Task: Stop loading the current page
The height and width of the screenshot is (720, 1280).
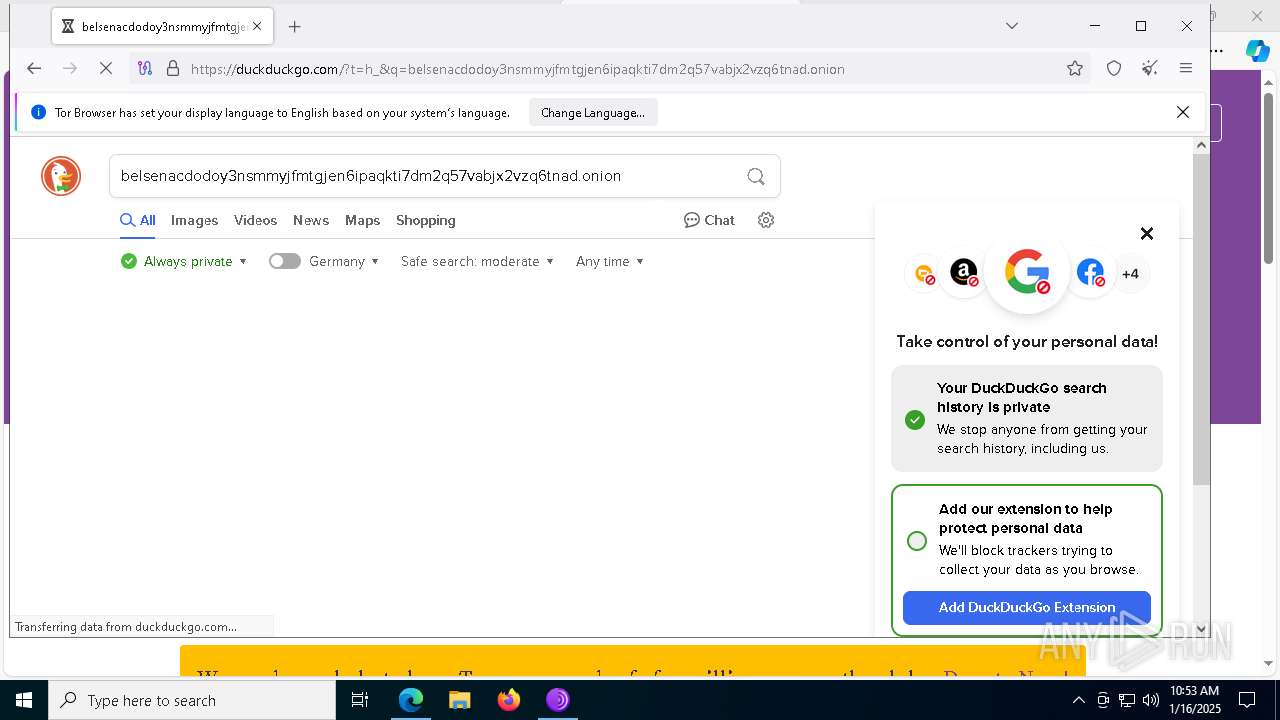Action: [106, 69]
